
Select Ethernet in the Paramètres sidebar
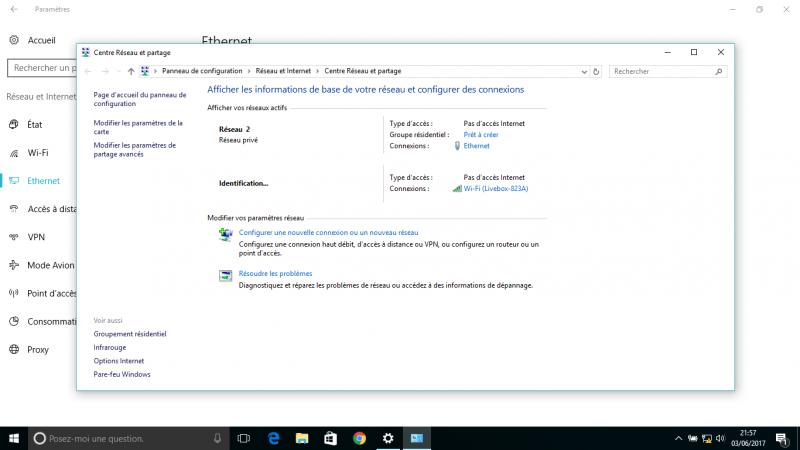(43, 181)
